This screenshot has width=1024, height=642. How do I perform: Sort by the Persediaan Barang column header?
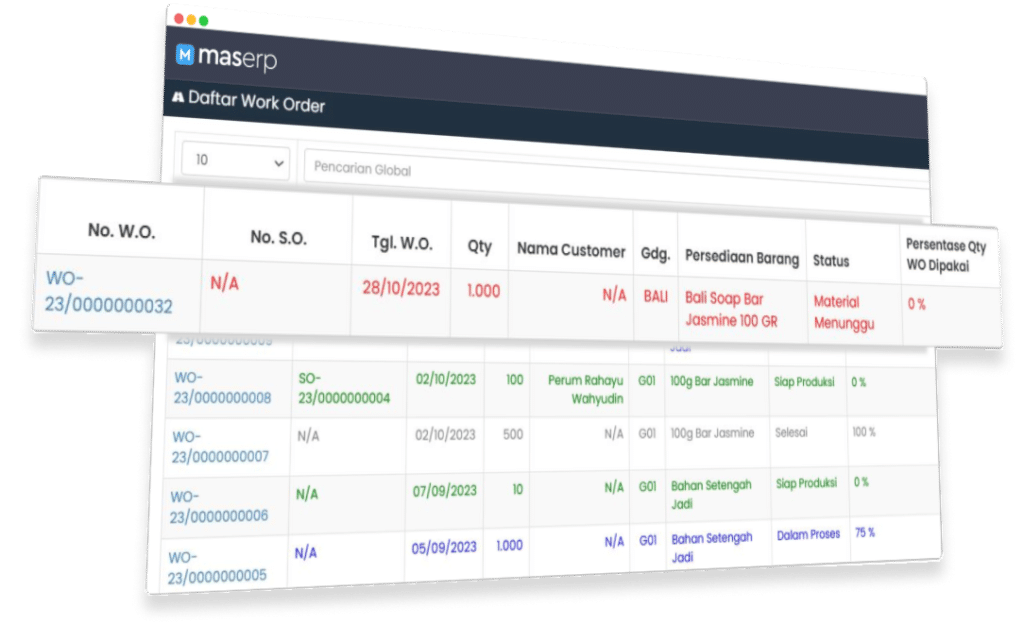pos(741,257)
